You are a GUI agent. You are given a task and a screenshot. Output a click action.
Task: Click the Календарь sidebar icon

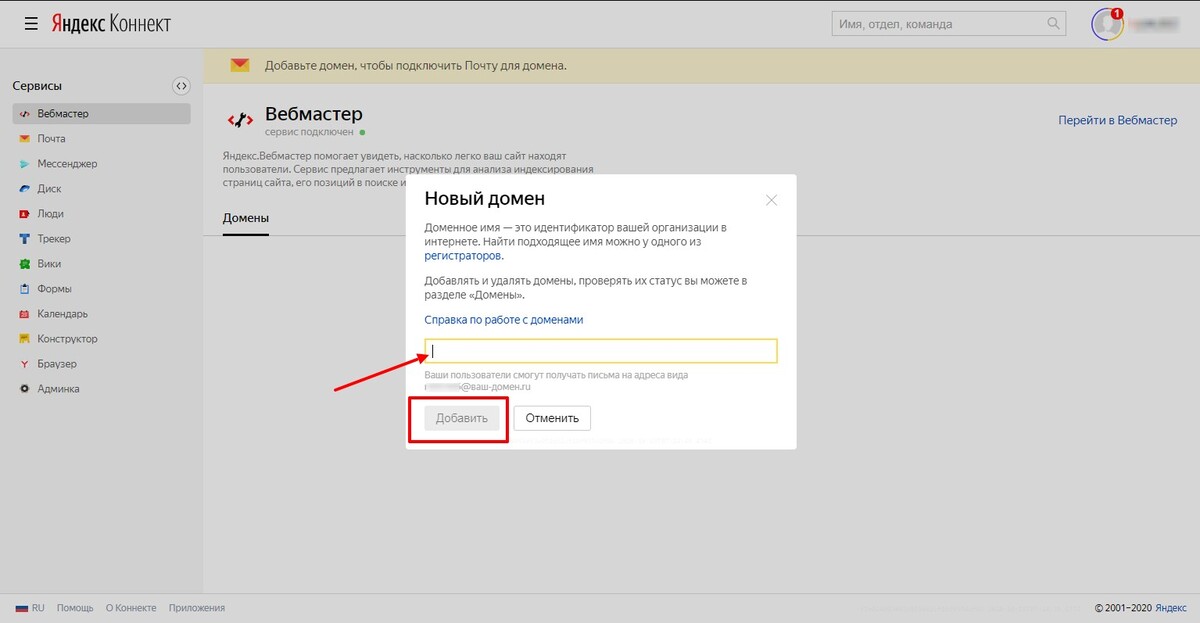[25, 314]
